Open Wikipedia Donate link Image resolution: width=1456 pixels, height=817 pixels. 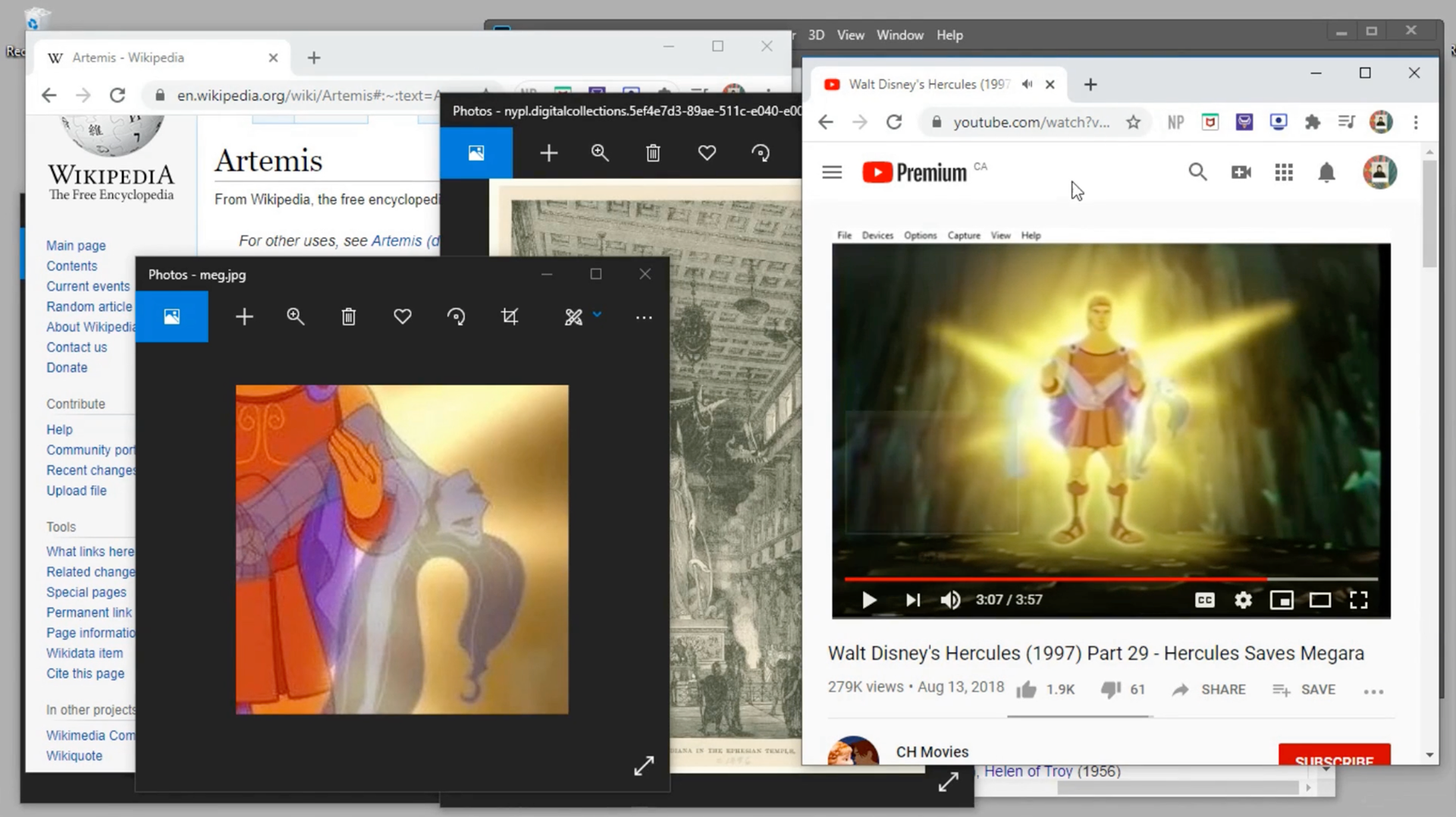click(x=67, y=367)
